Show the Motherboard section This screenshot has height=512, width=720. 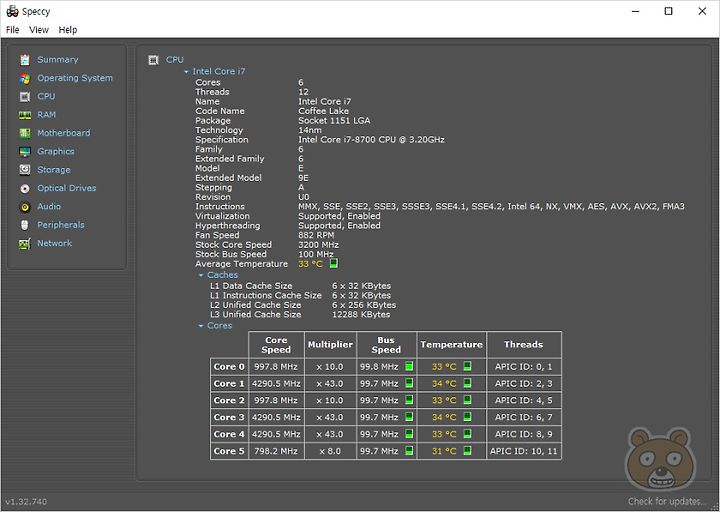64,133
